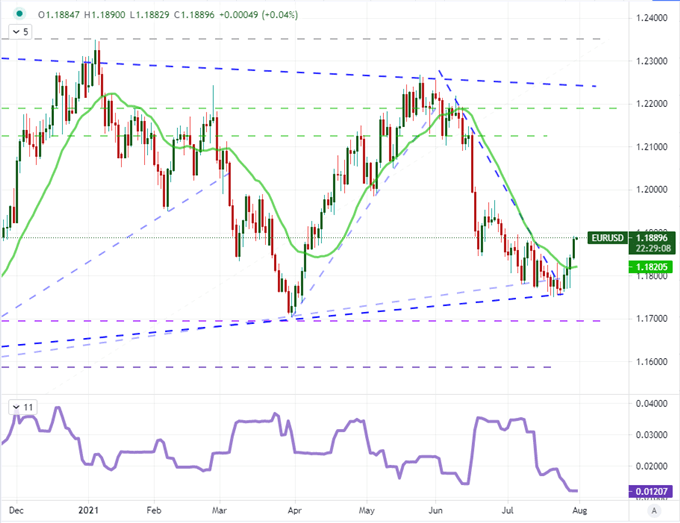Click the purple 0.01207 indicator value label

click(650, 491)
